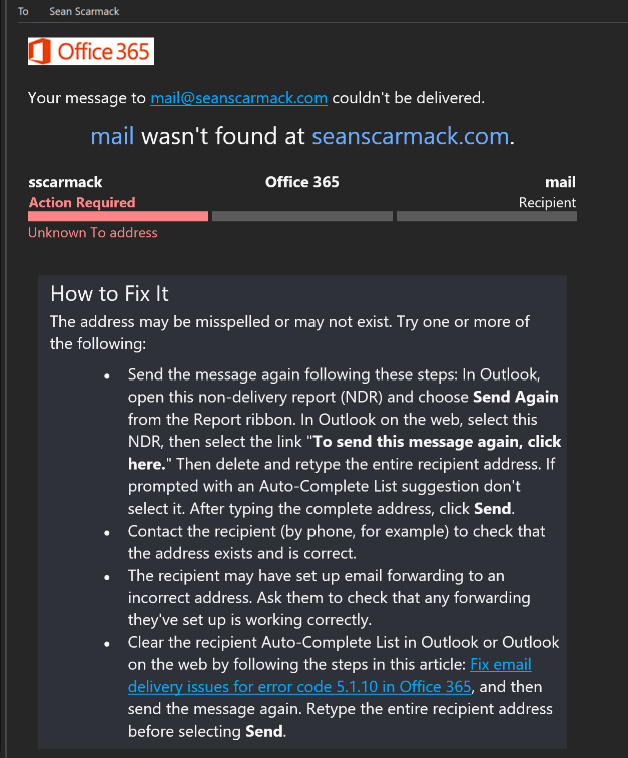Click the gray Recipient progress segment
Screen dimensions: 628x758
[487, 217]
